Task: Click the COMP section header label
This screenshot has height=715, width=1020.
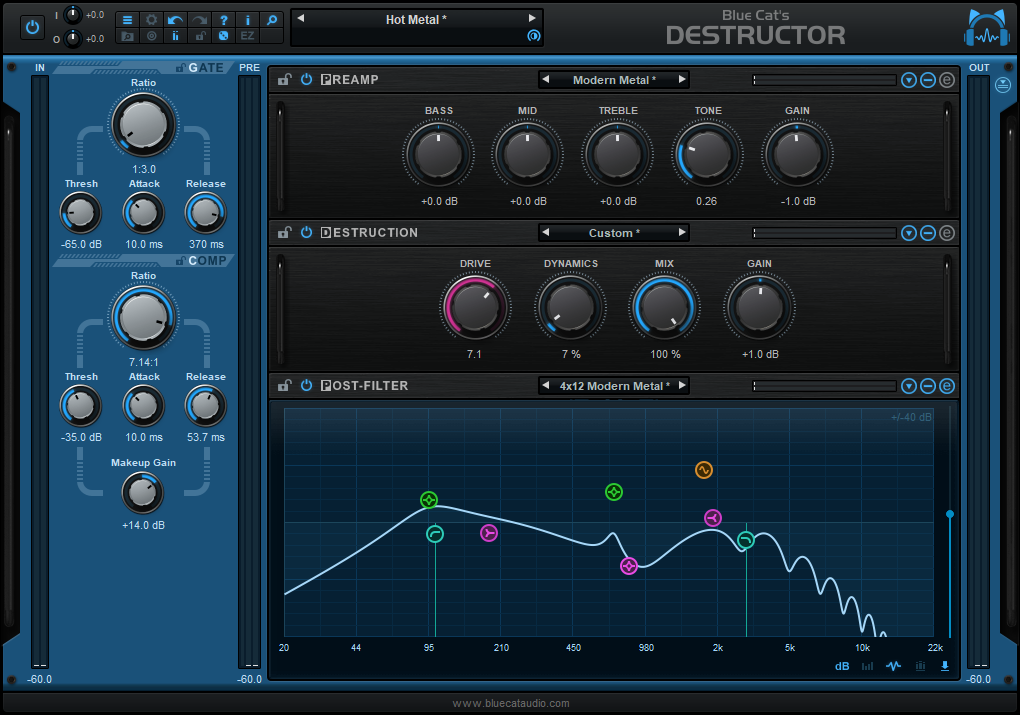Action: [208, 260]
